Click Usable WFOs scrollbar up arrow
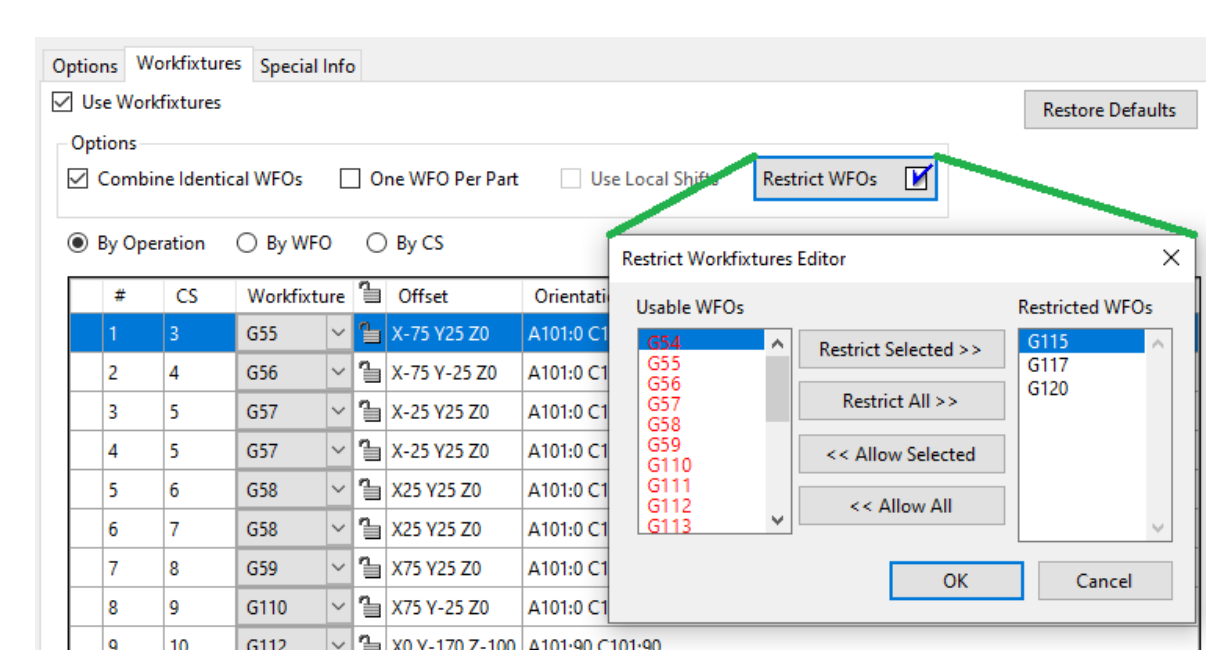 tap(778, 343)
